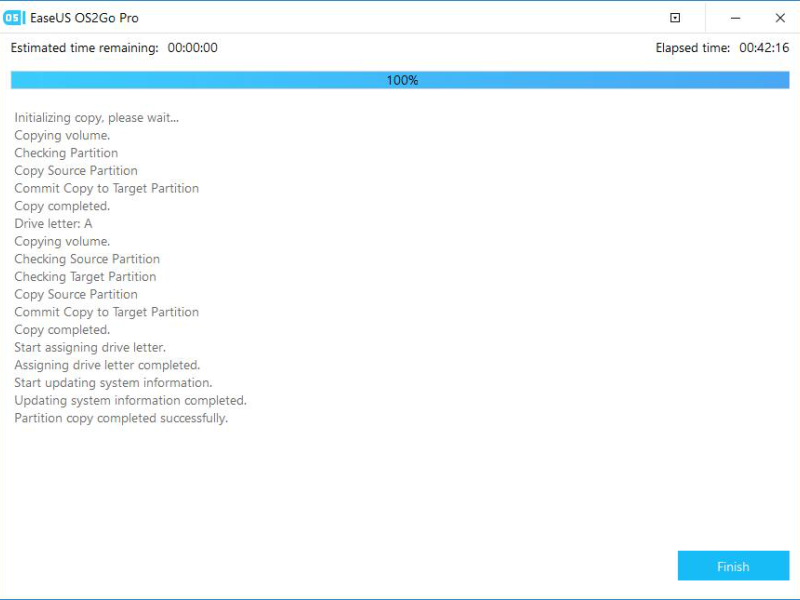This screenshot has width=800, height=600.
Task: Click the Finish button
Action: pos(733,565)
